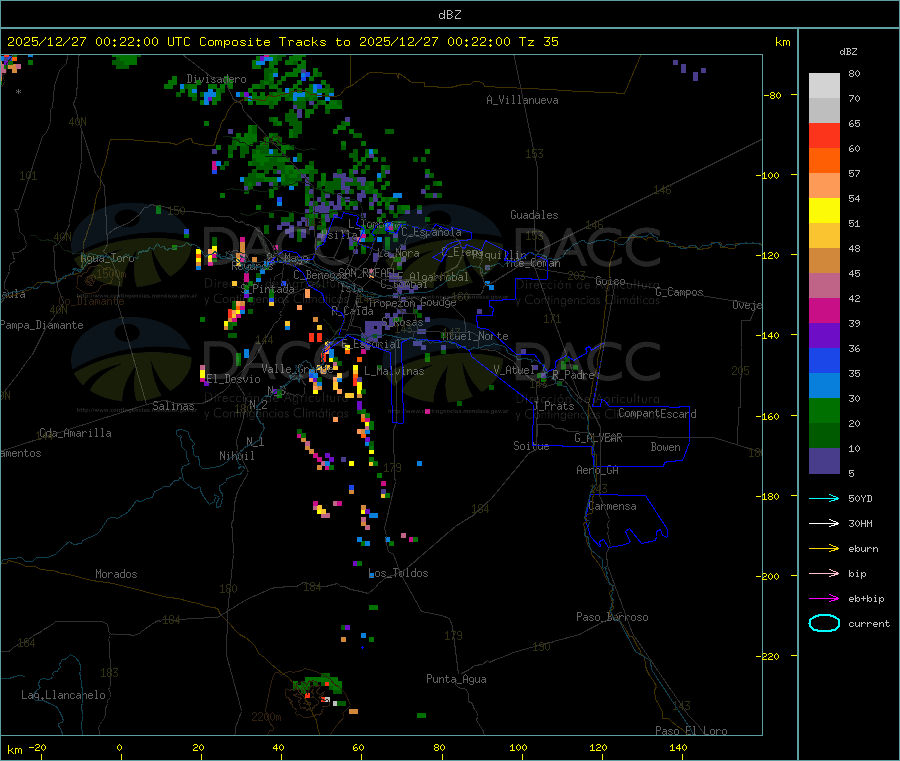Click the G_Campos location label
Screen dimensions: 900x761
point(679,292)
